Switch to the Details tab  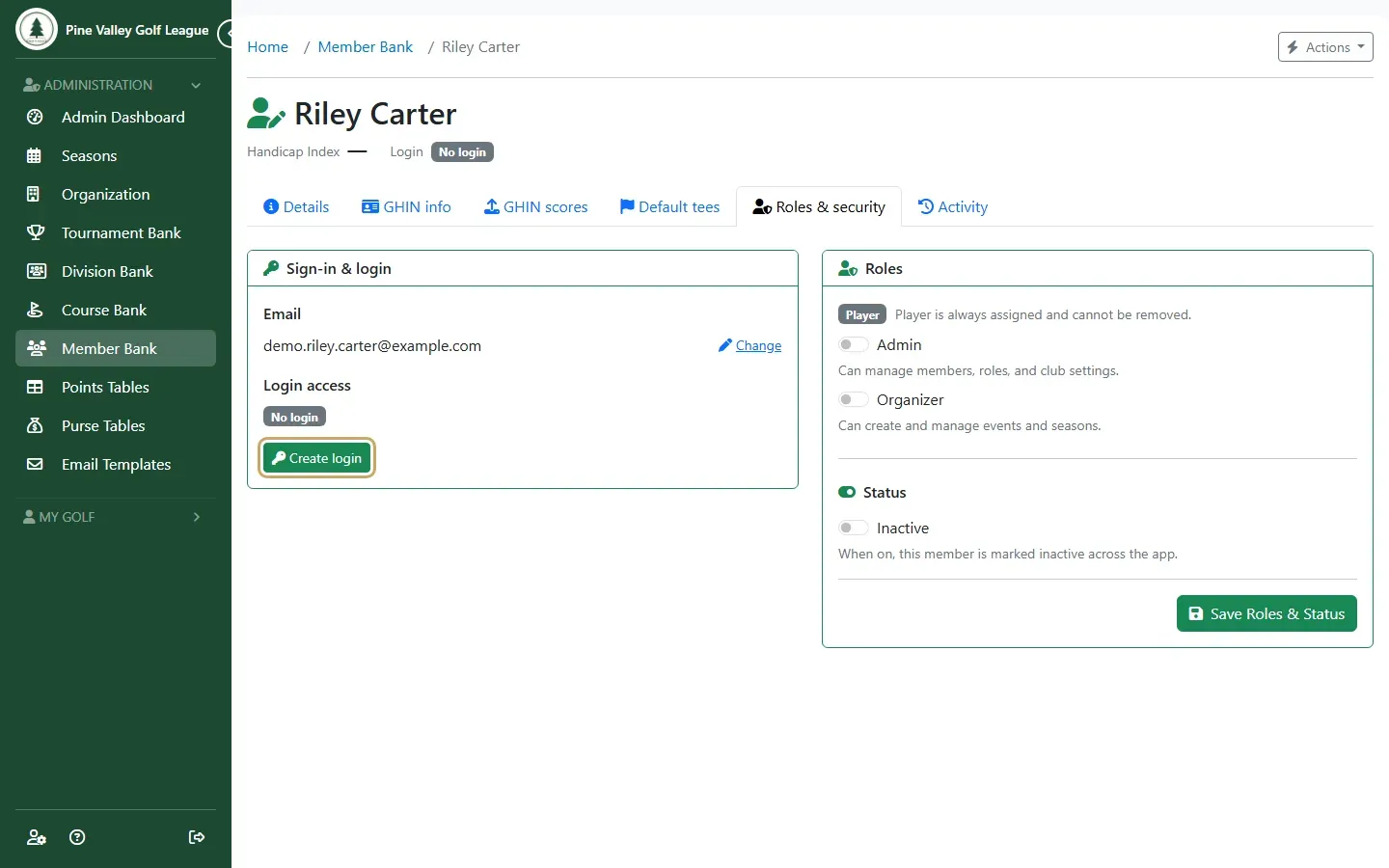click(296, 206)
